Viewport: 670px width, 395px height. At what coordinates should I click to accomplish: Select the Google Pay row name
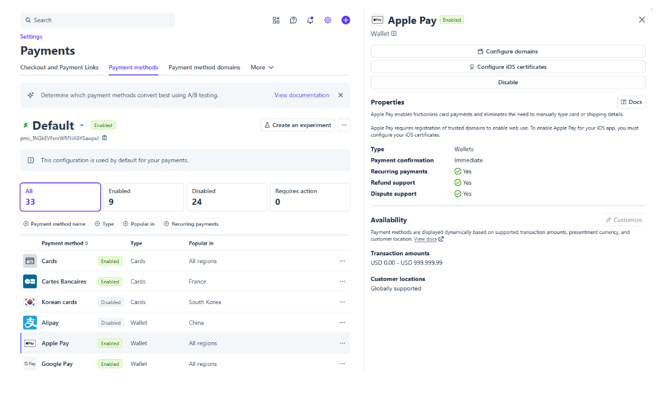[x=57, y=364]
